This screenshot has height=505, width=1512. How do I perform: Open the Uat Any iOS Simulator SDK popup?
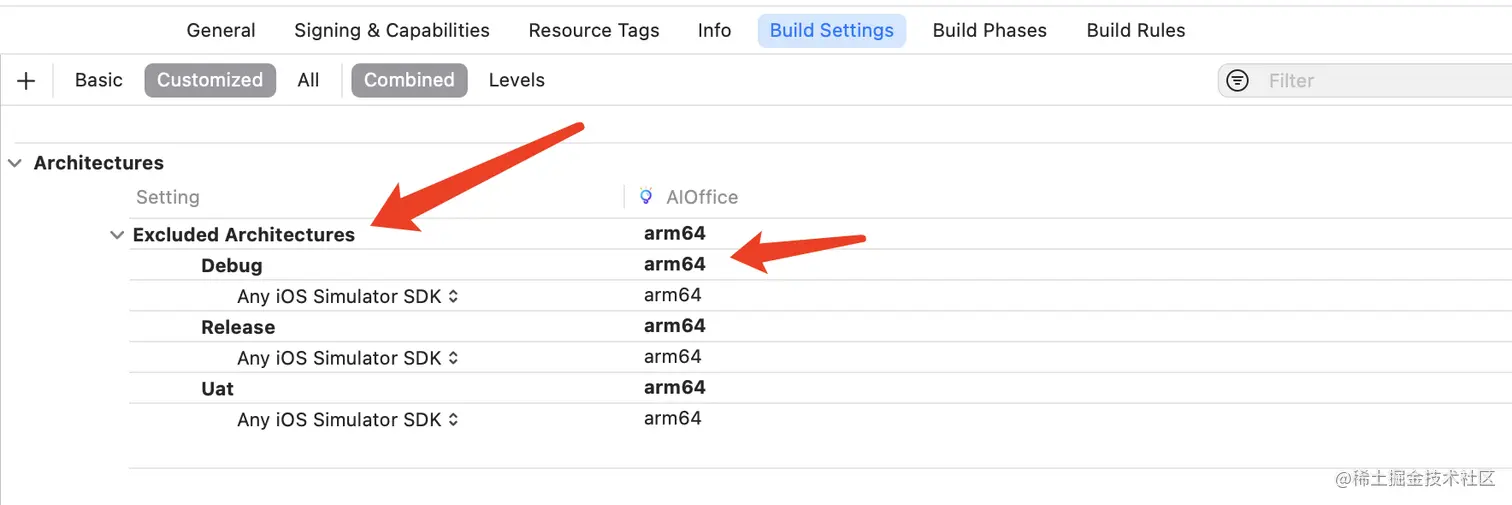click(348, 420)
